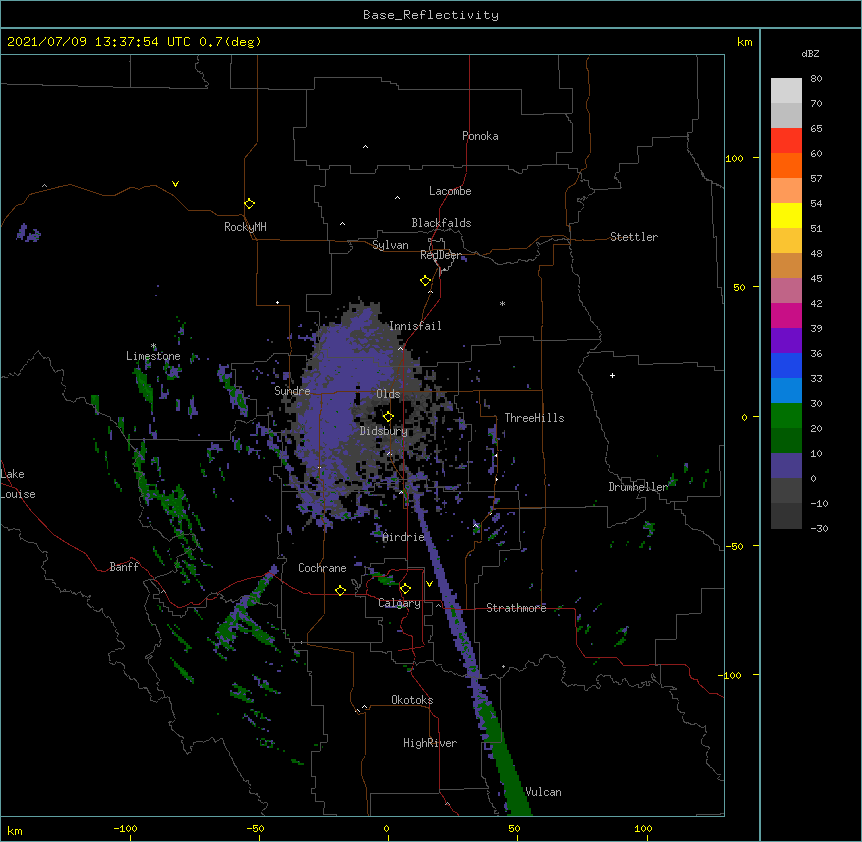Viewport: 862px width, 842px height.
Task: Click the white plus marker west of Drumheller
Action: (x=612, y=375)
